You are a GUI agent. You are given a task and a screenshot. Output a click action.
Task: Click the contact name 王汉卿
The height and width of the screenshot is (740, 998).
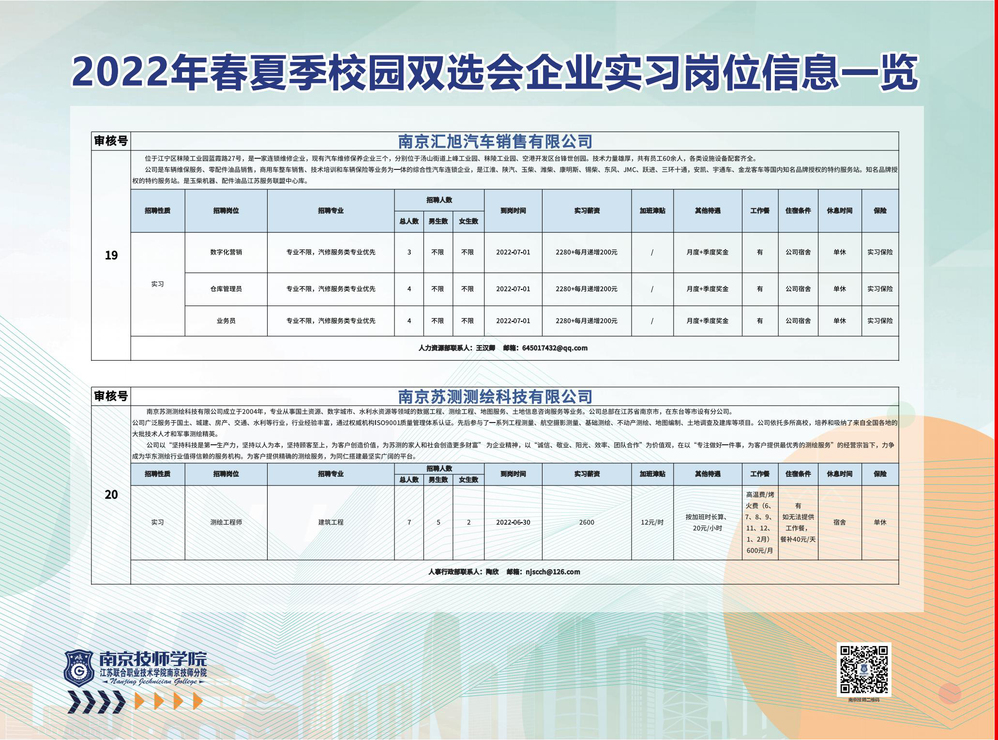(x=486, y=348)
